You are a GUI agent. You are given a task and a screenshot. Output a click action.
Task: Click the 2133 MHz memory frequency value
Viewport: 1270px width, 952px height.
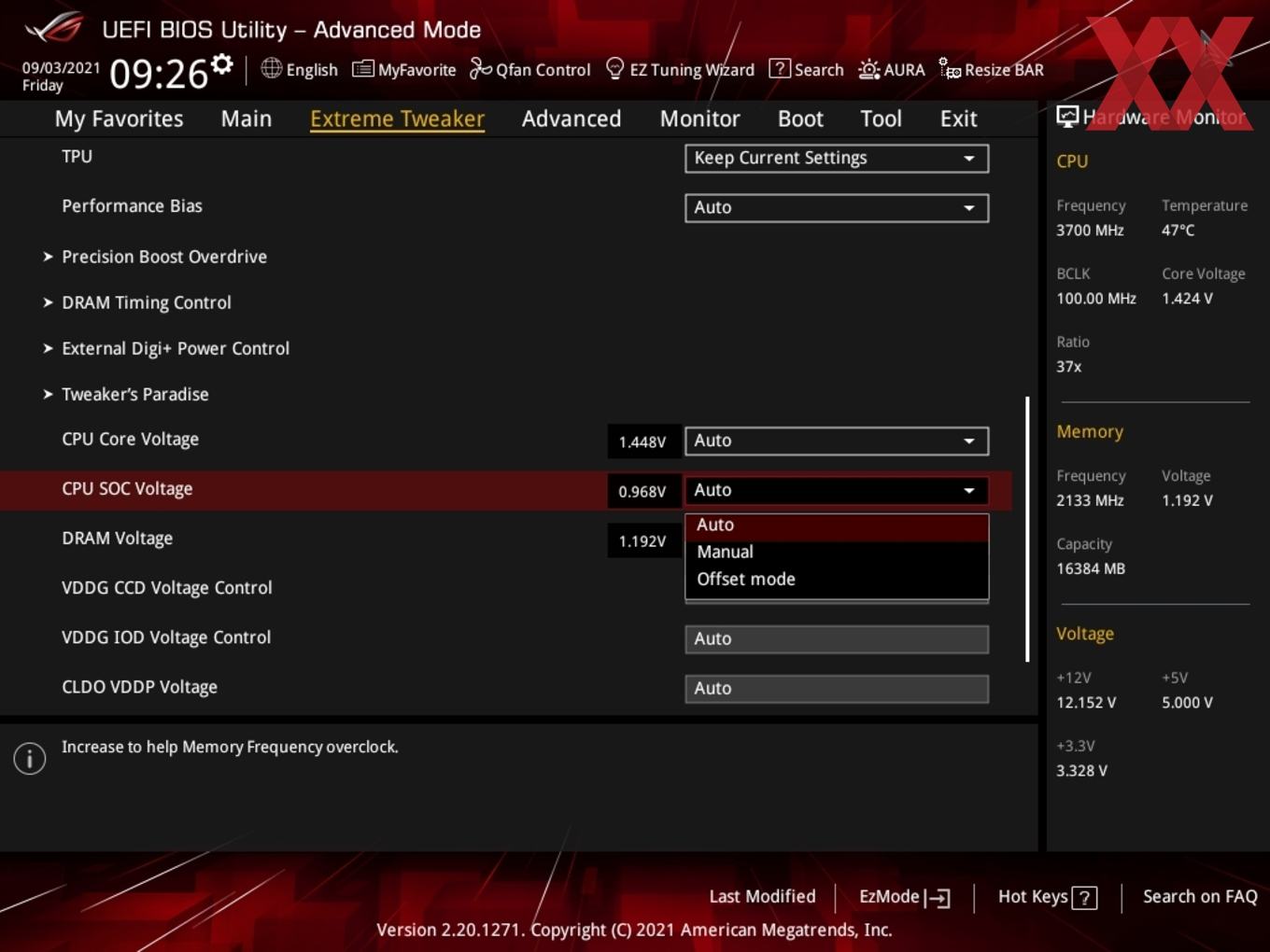click(1090, 501)
